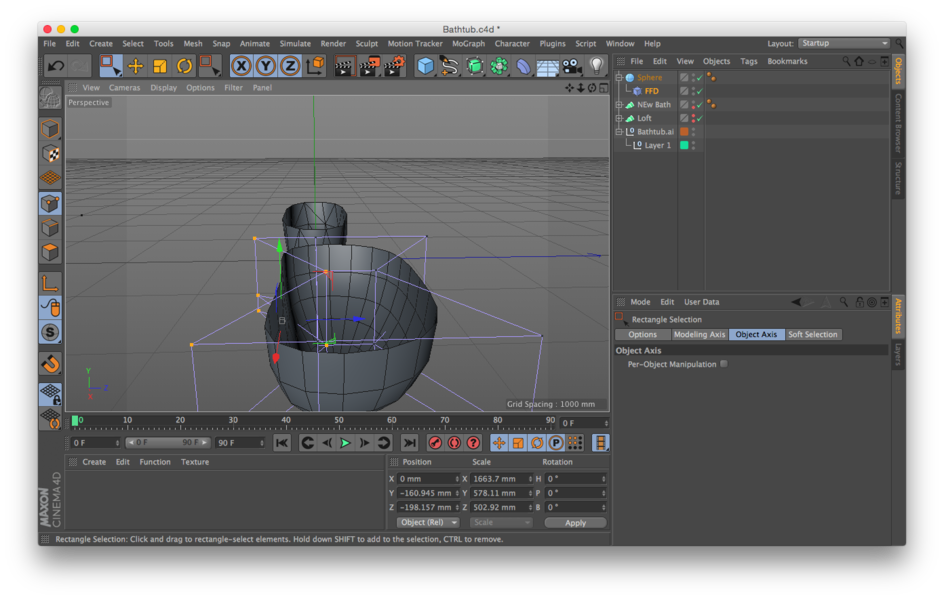Add a camera object
Image resolution: width=944 pixels, height=600 pixels.
tap(571, 66)
